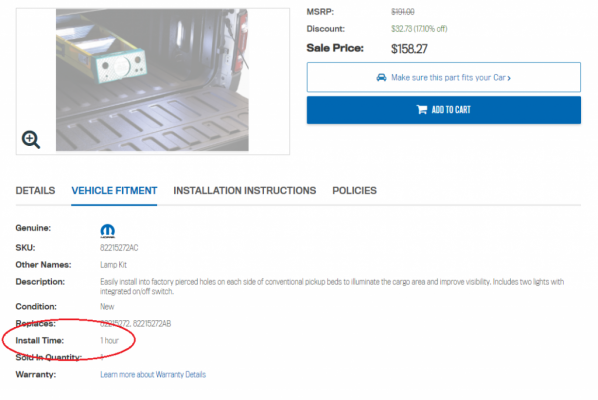Image resolution: width=598 pixels, height=400 pixels.
Task: Click the shopping cart icon on blue button
Action: tap(422, 110)
